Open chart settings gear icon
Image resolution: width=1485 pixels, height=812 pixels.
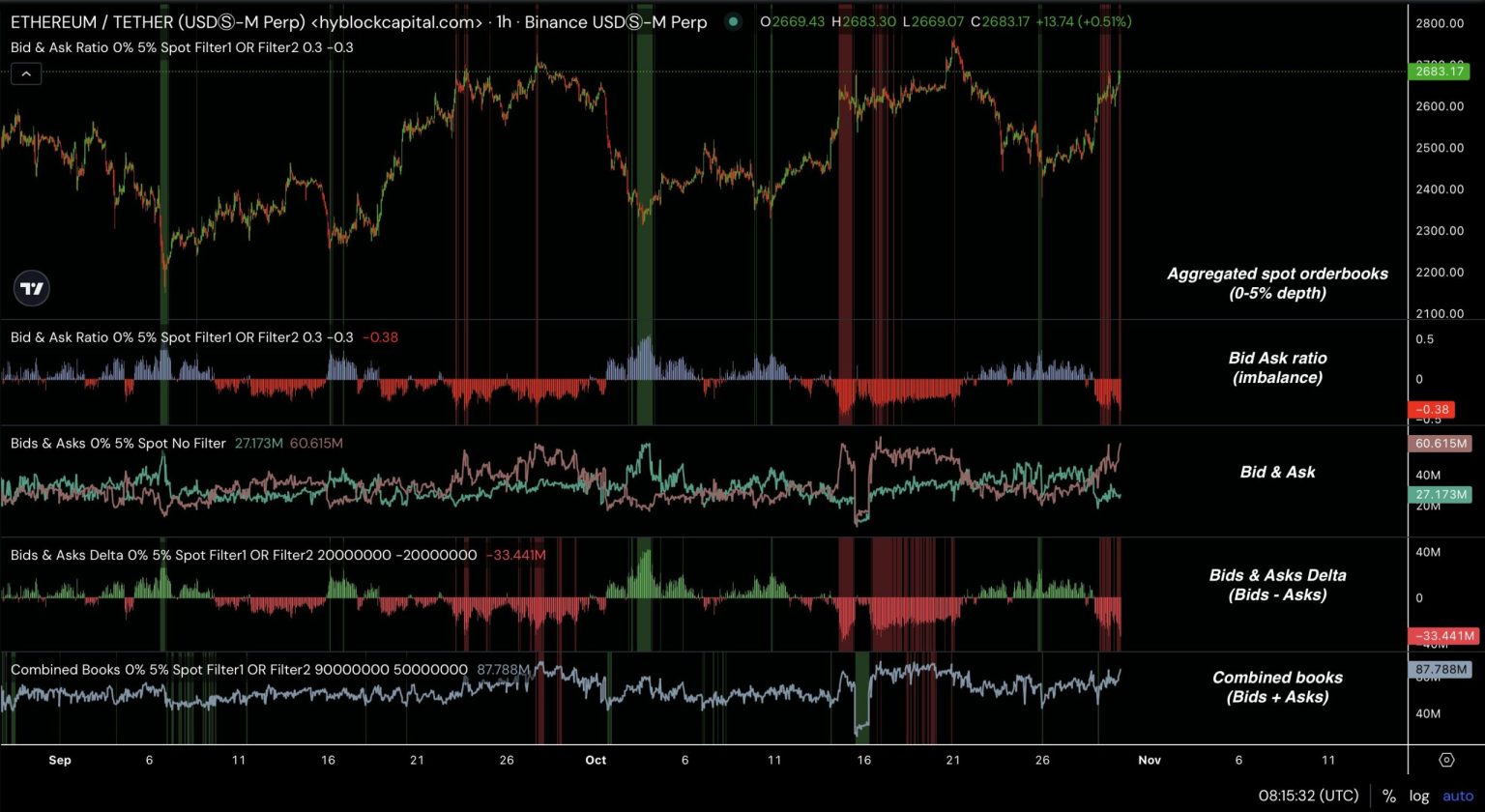click(1446, 760)
